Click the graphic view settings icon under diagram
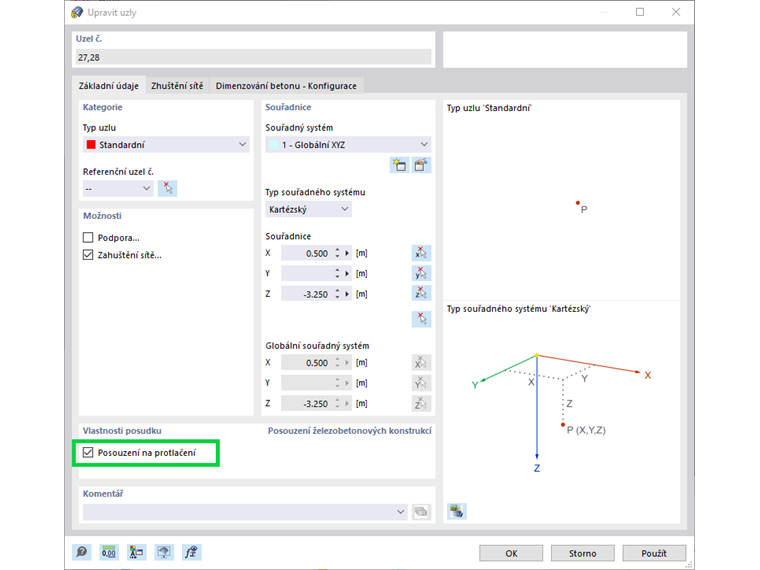 [x=457, y=511]
